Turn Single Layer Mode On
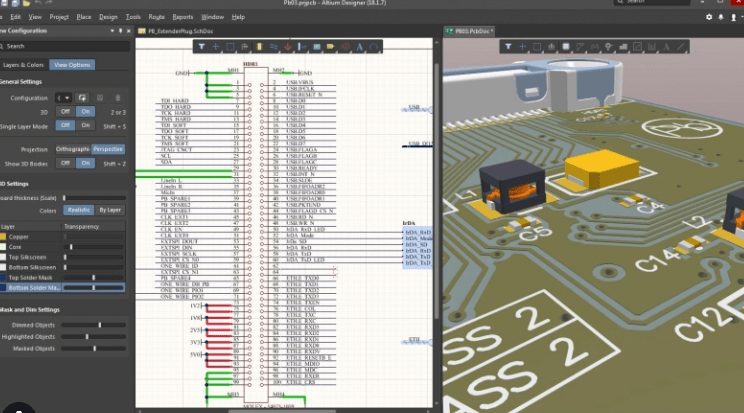744x413 pixels. point(85,125)
